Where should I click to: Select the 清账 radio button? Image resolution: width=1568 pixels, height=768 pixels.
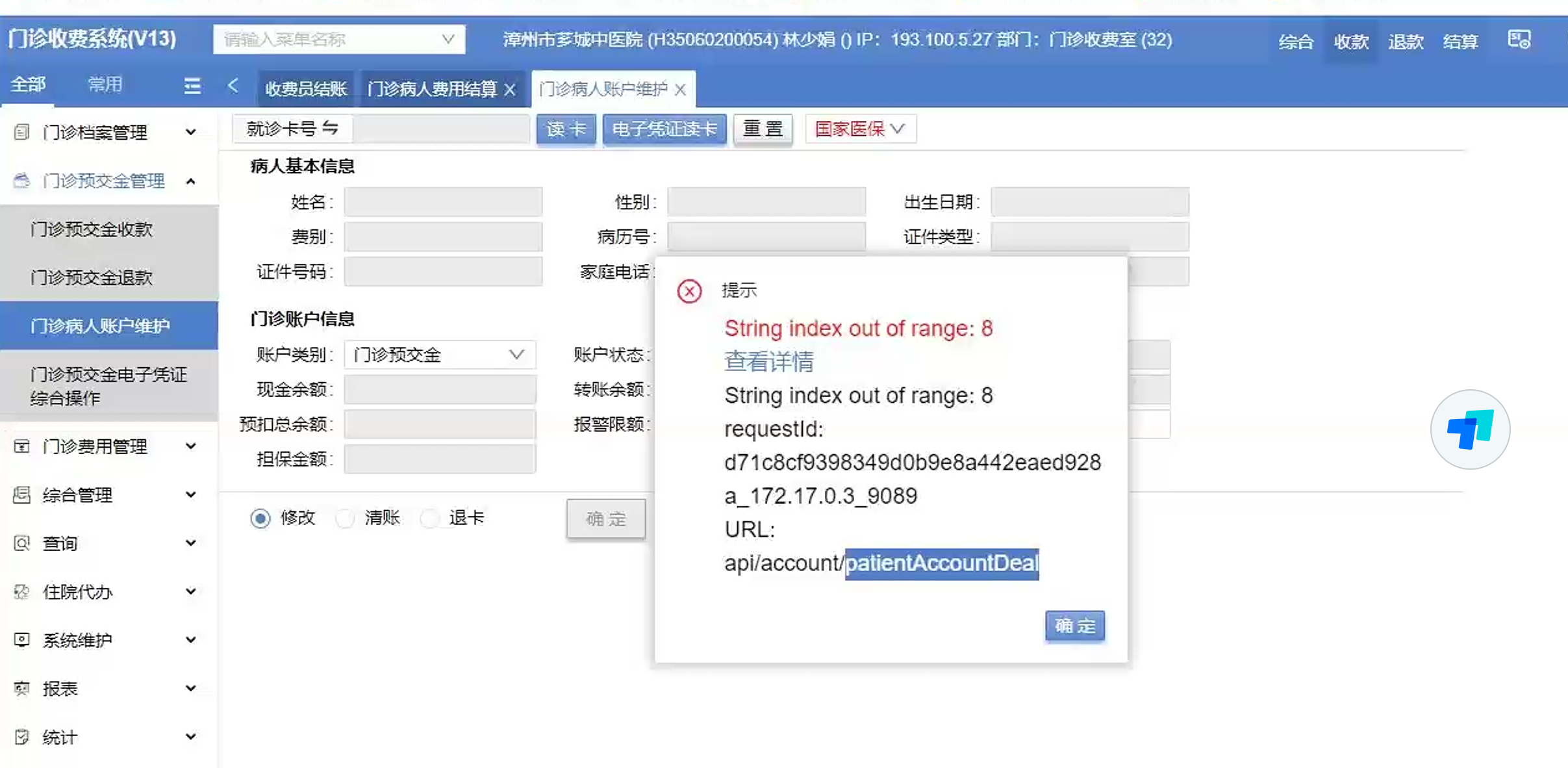click(345, 518)
